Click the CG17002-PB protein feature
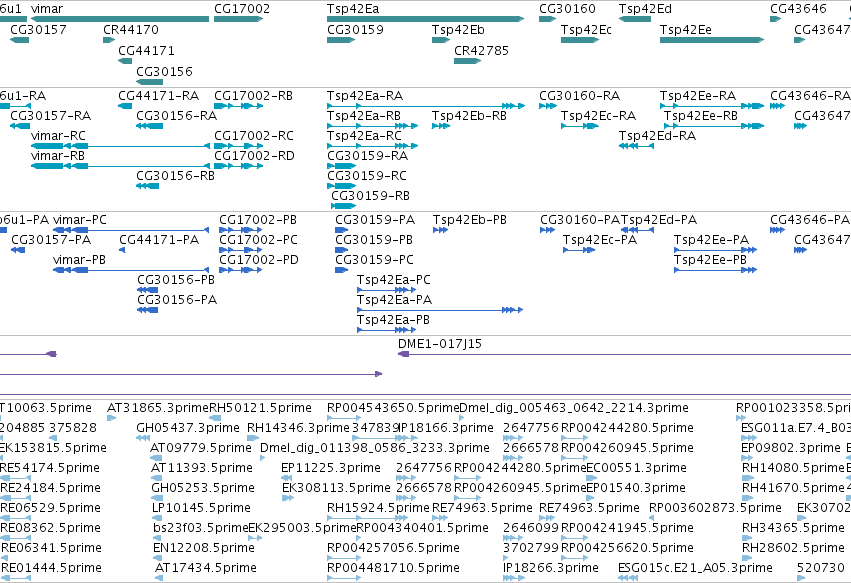The image size is (851, 583). pyautogui.click(x=240, y=230)
